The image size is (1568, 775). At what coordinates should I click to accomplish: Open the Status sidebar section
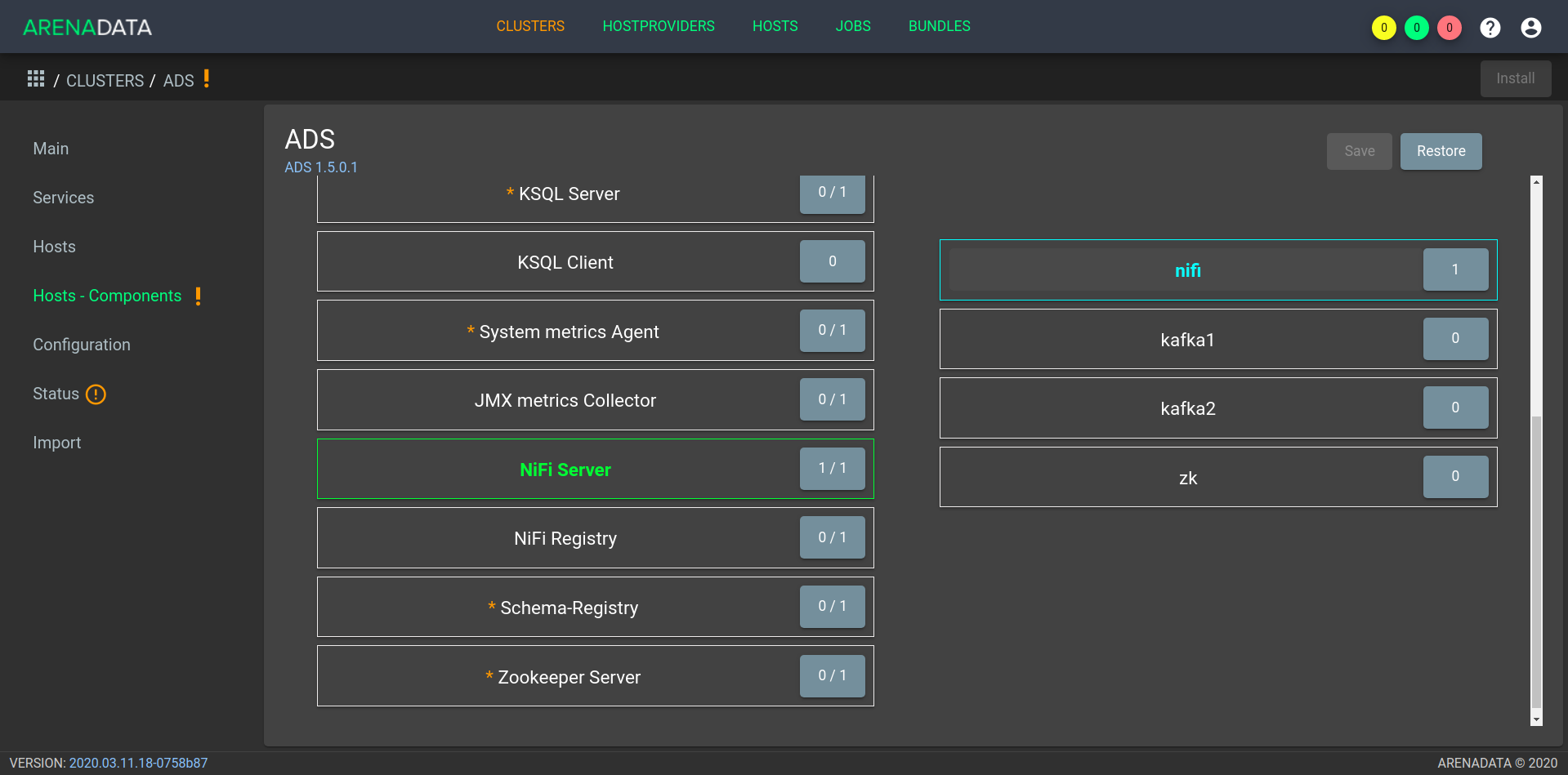[x=56, y=394]
